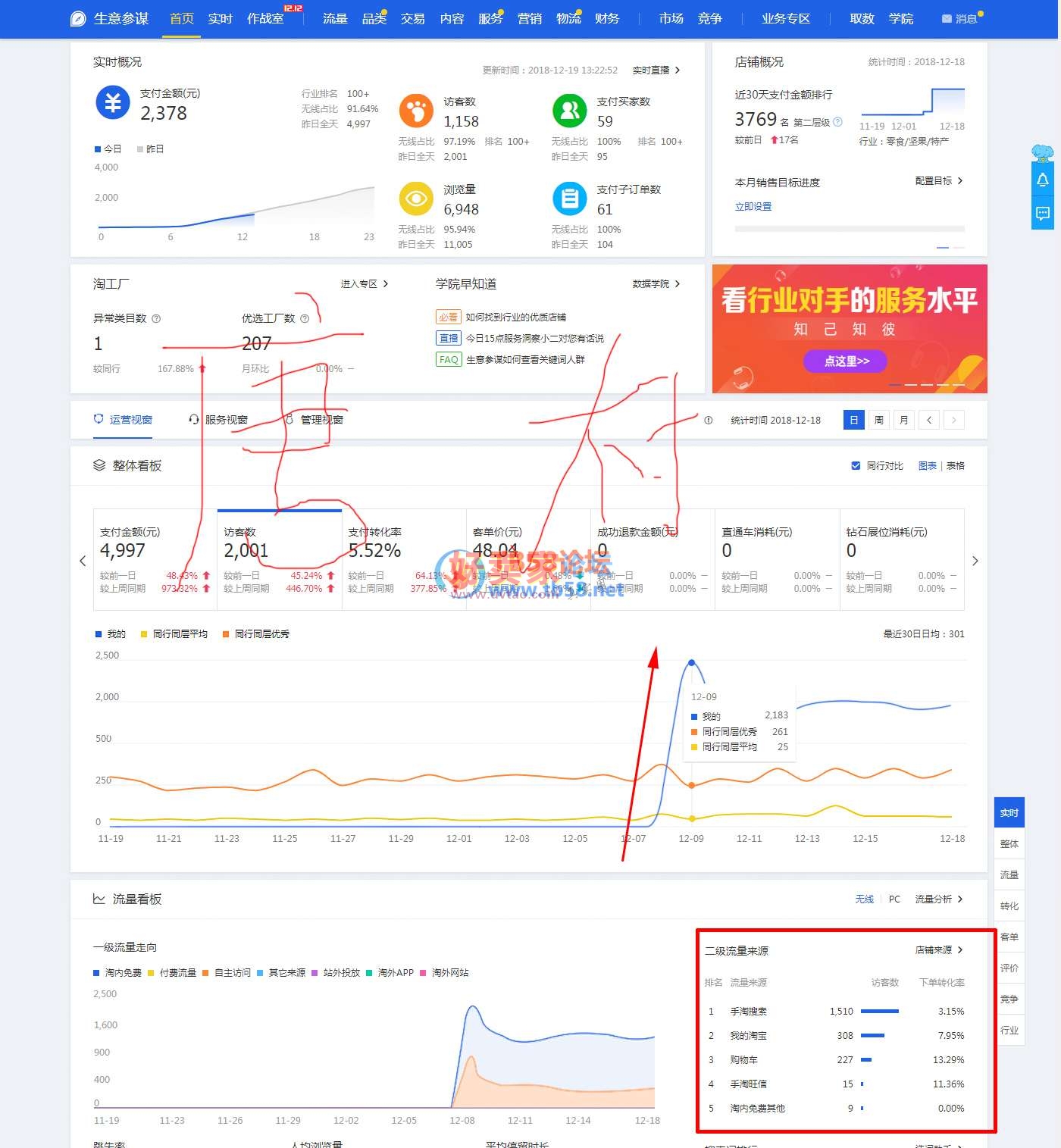Viewport: 1061px width, 1148px height.
Task: Expand 店铺来源 details link
Action: click(x=938, y=950)
